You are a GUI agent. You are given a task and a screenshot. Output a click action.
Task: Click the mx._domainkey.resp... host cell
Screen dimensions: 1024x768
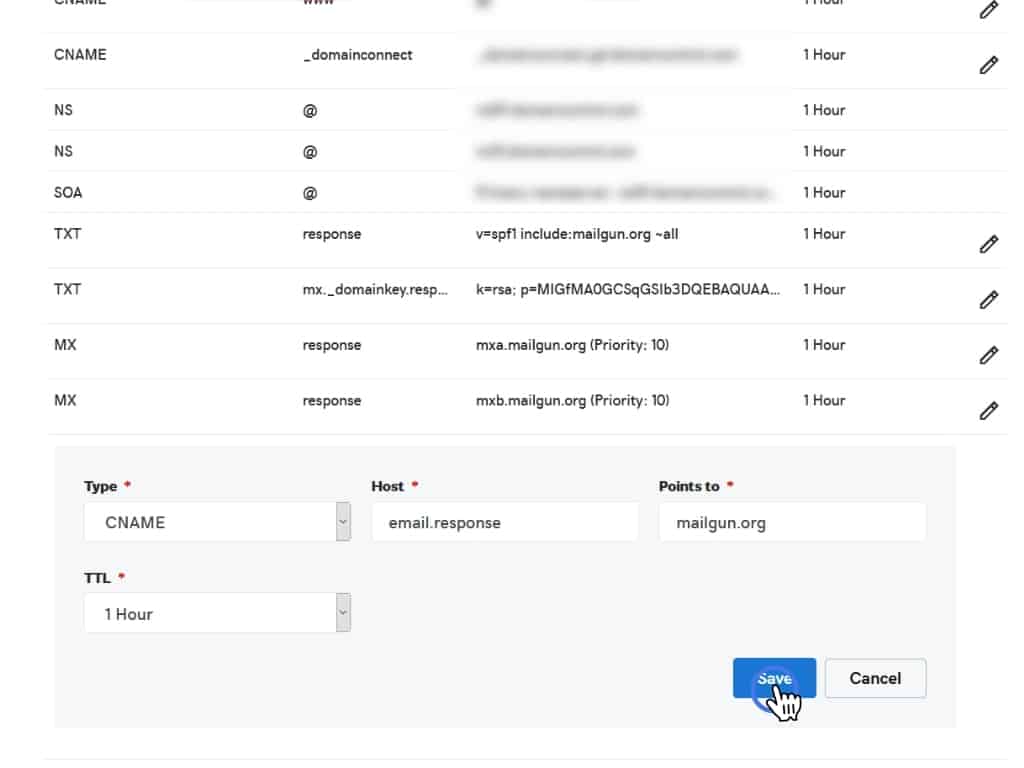374,289
